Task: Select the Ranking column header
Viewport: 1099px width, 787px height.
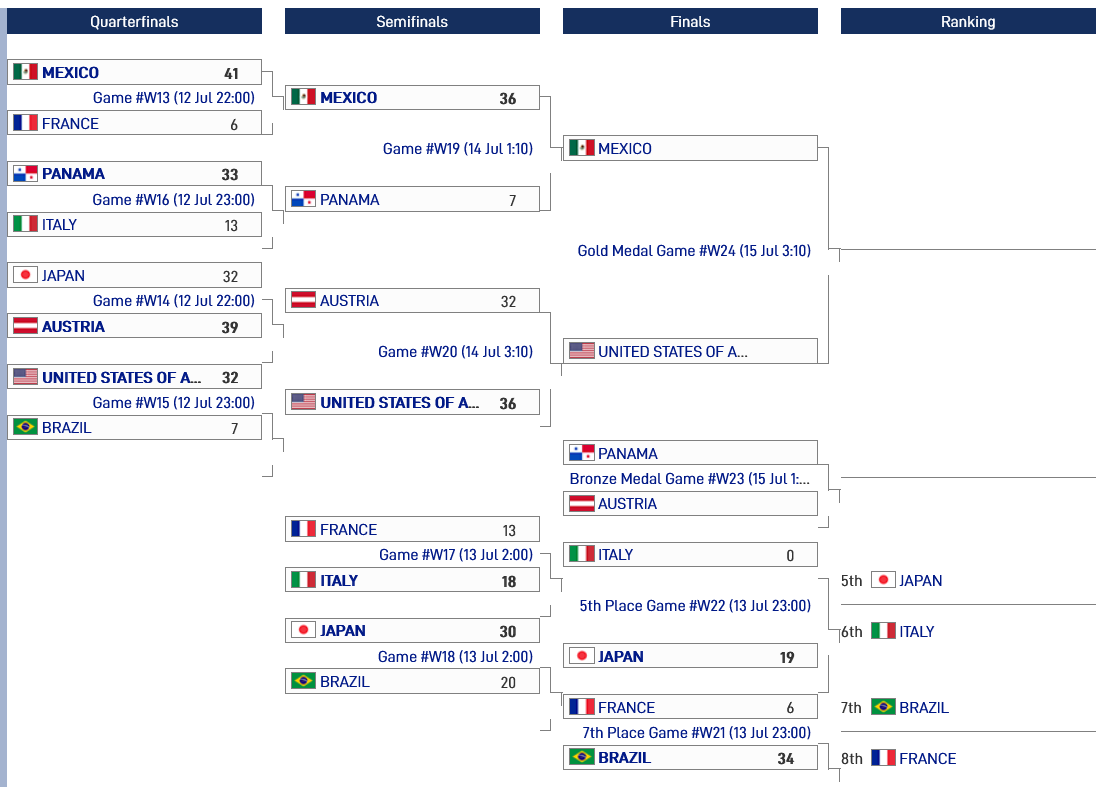Action: (968, 21)
